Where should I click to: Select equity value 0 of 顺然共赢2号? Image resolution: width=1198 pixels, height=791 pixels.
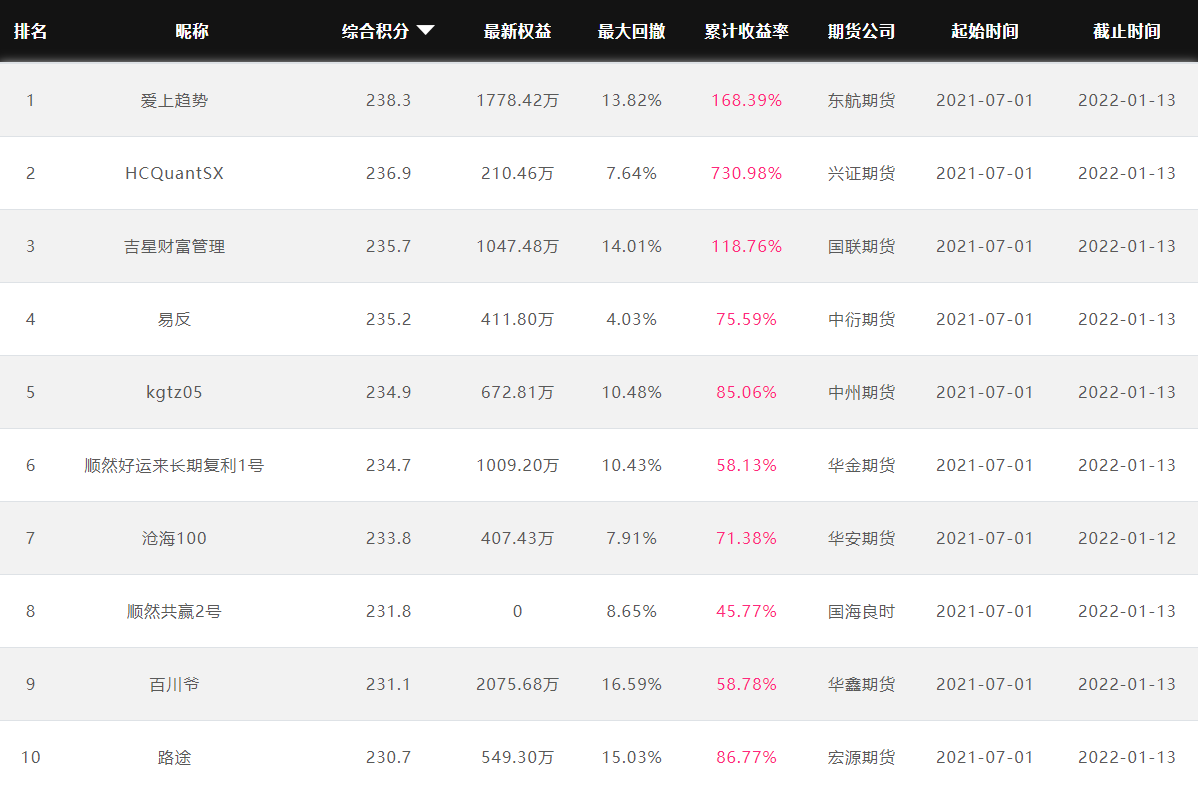pyautogui.click(x=517, y=611)
